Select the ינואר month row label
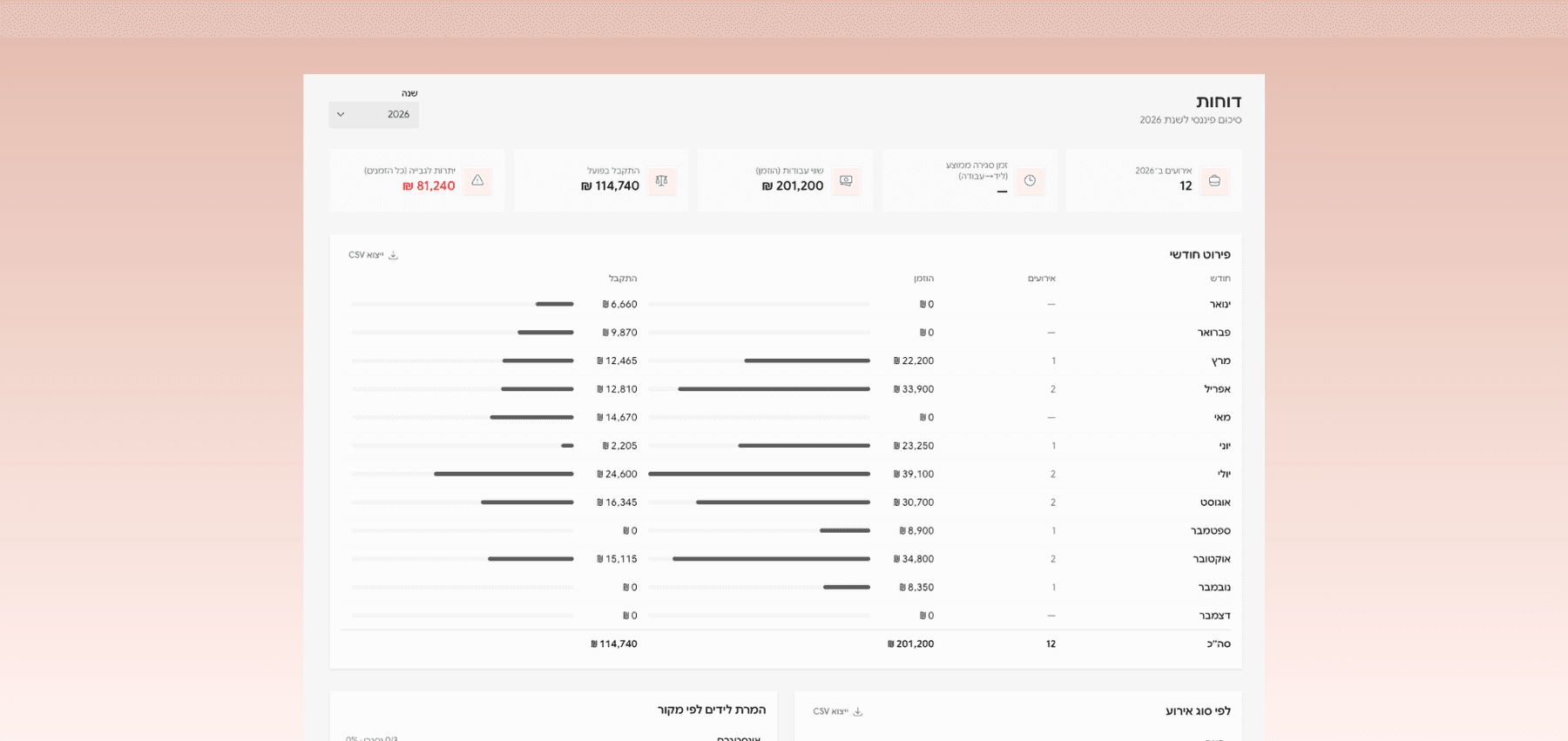Screen dimensions: 1568x741 [x=1220, y=305]
